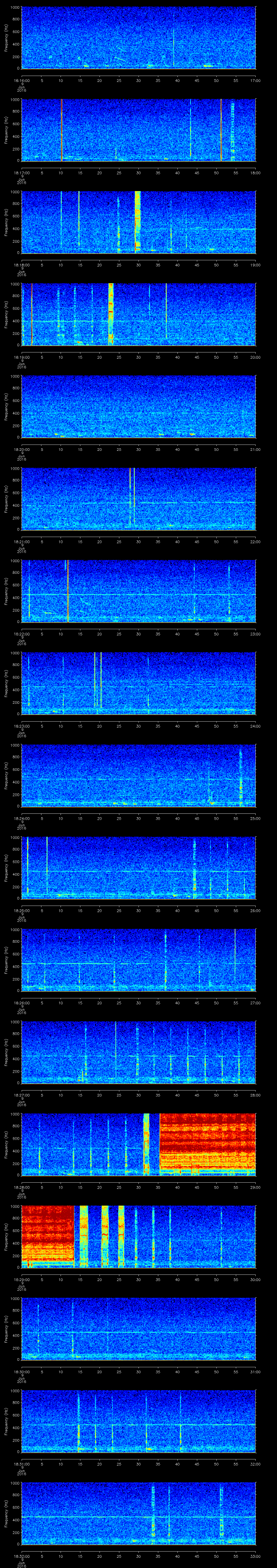Open the spectrogram panel starting at 18:31:00
This screenshot has width=277, height=1568.
click(139, 1421)
